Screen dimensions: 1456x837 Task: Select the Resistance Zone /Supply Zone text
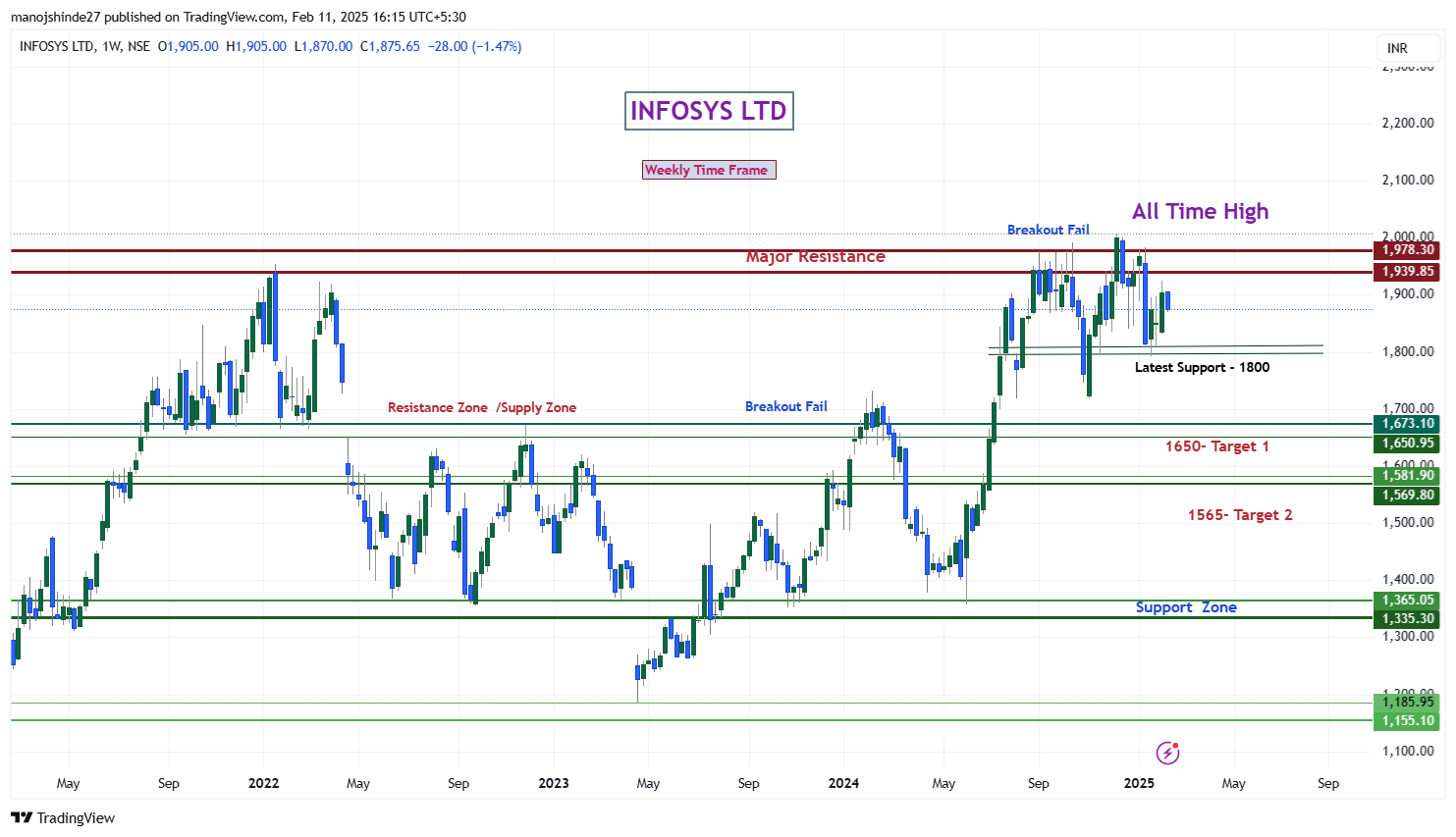[482, 407]
